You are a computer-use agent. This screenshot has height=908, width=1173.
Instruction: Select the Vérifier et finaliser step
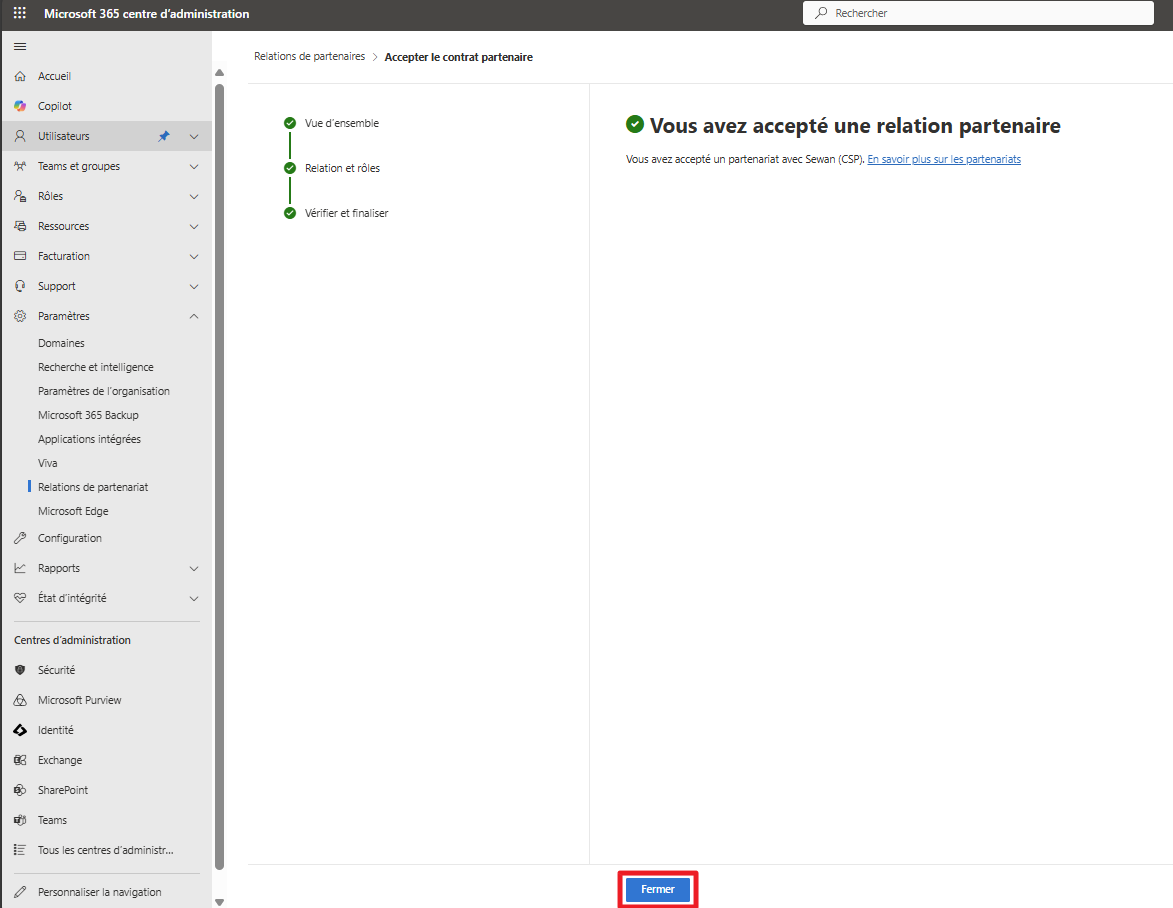pyautogui.click(x=346, y=213)
